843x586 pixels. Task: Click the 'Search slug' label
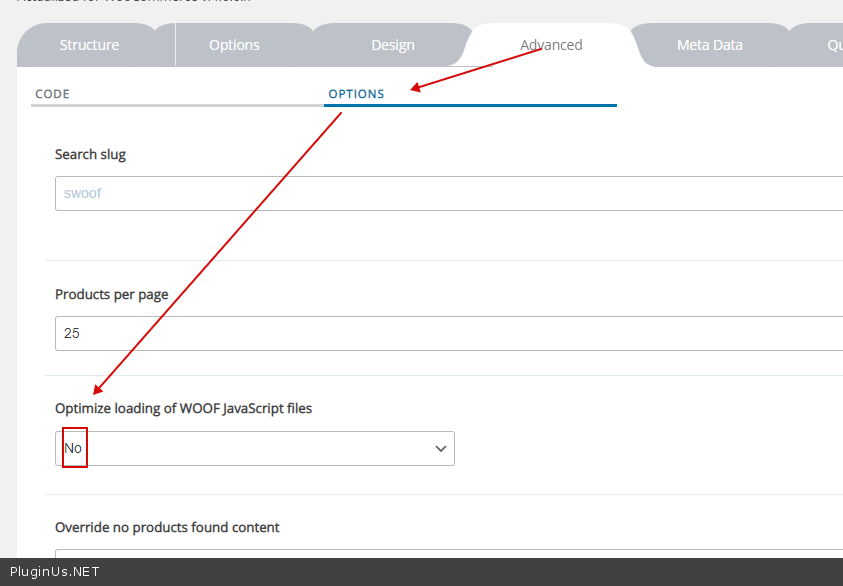coord(90,154)
